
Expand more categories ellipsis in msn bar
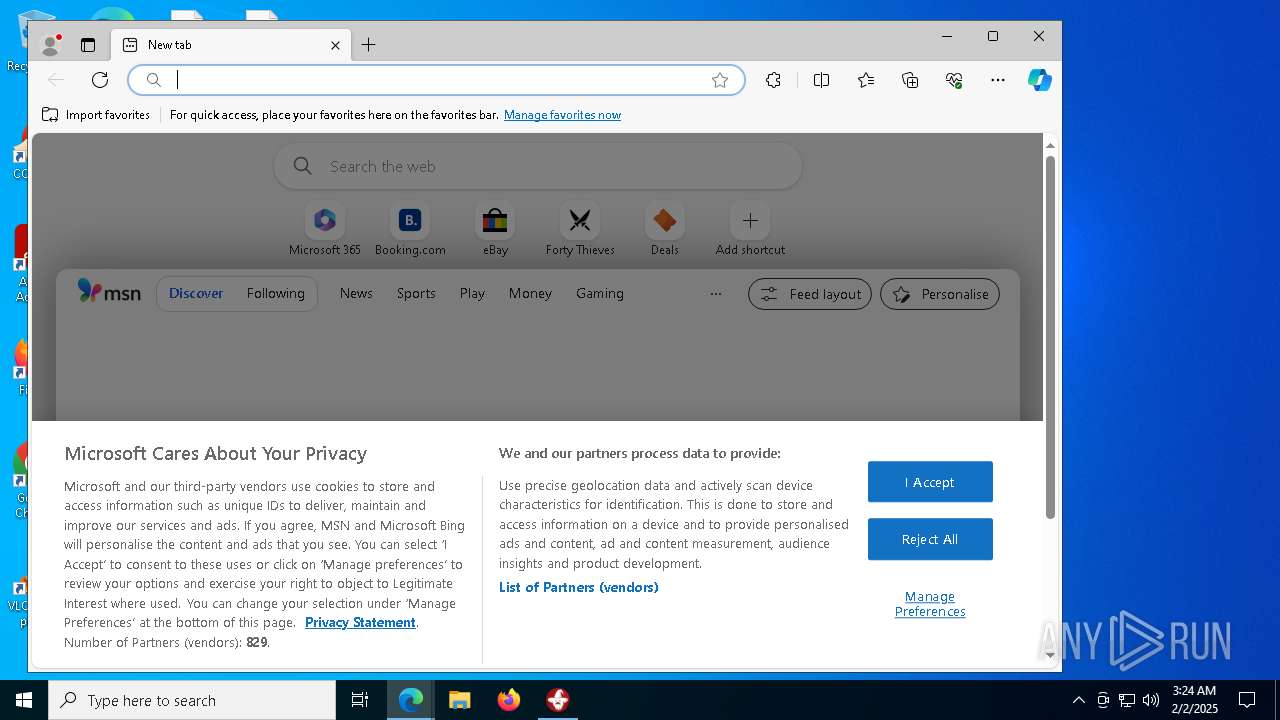click(x=716, y=294)
